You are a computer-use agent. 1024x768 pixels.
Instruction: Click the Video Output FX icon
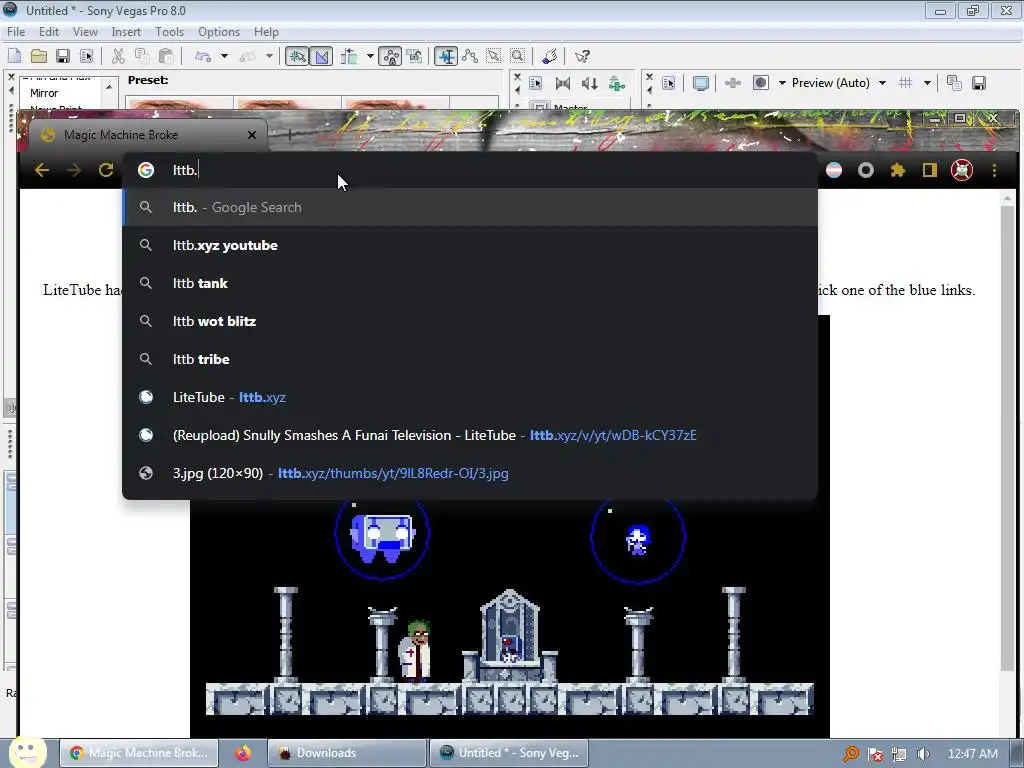click(733, 83)
